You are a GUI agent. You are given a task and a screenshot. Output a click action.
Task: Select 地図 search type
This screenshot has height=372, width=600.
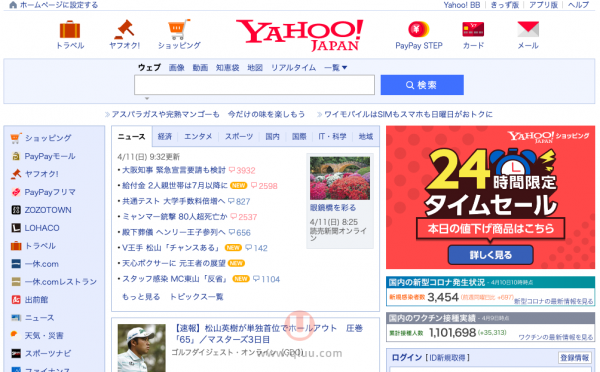click(x=255, y=68)
